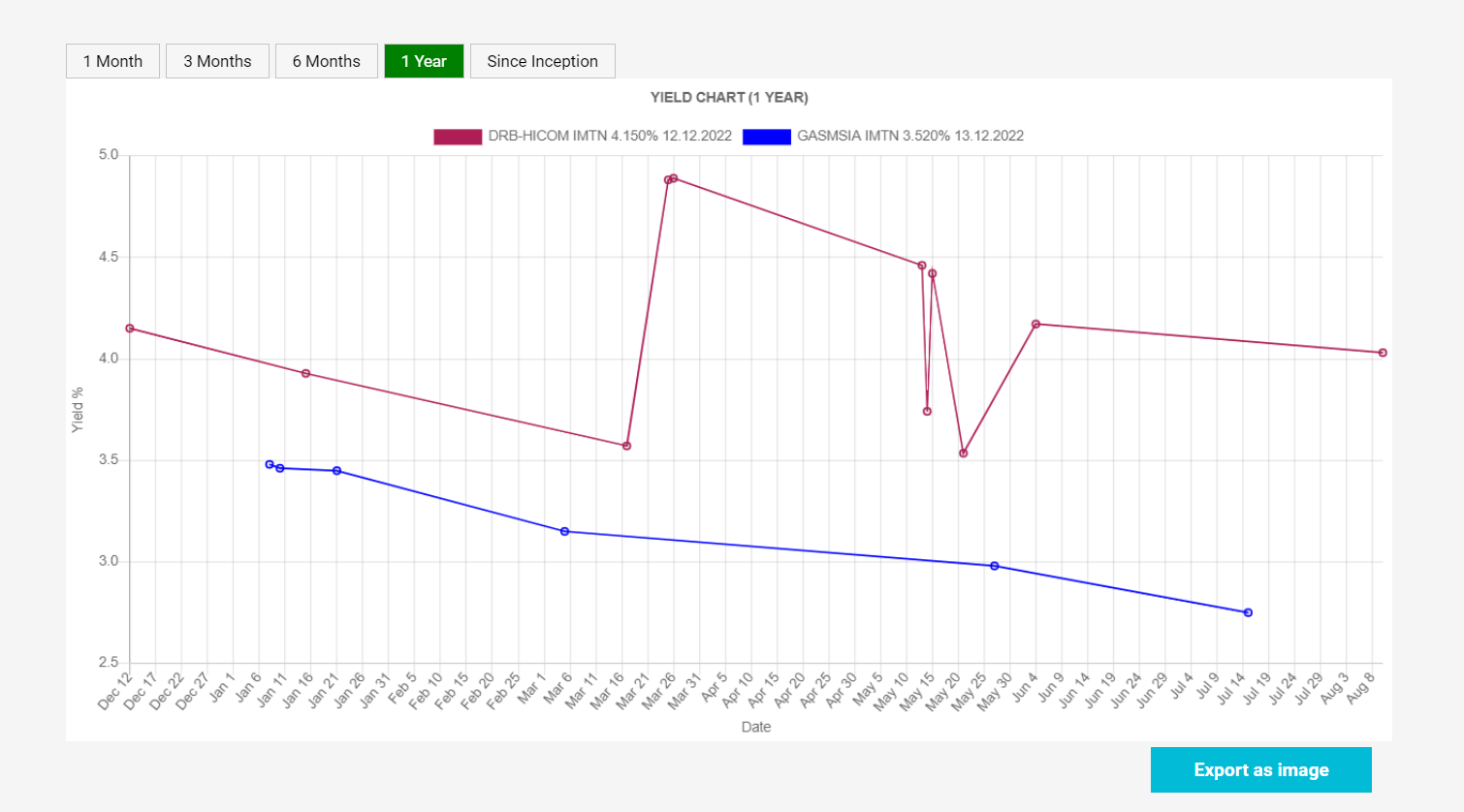This screenshot has width=1464, height=812.
Task: Toggle DRB-HICOM crimson legend swatch
Action: click(458, 137)
